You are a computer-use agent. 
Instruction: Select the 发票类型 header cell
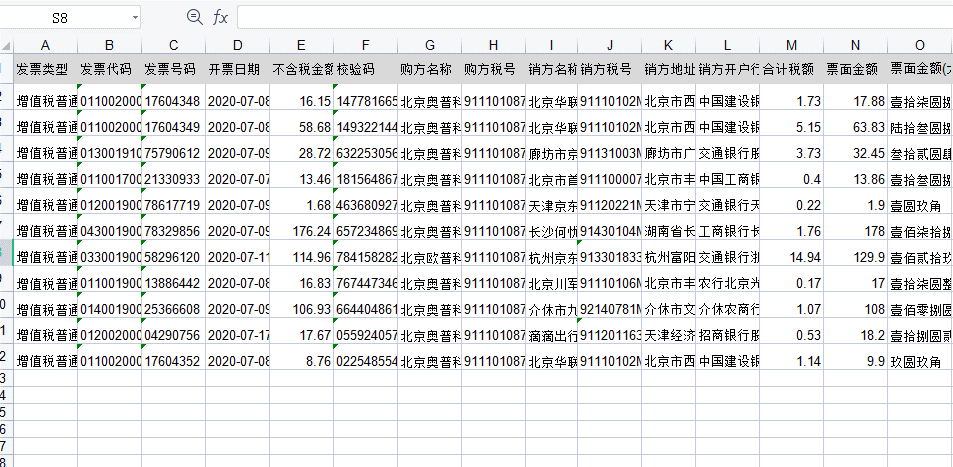point(45,70)
